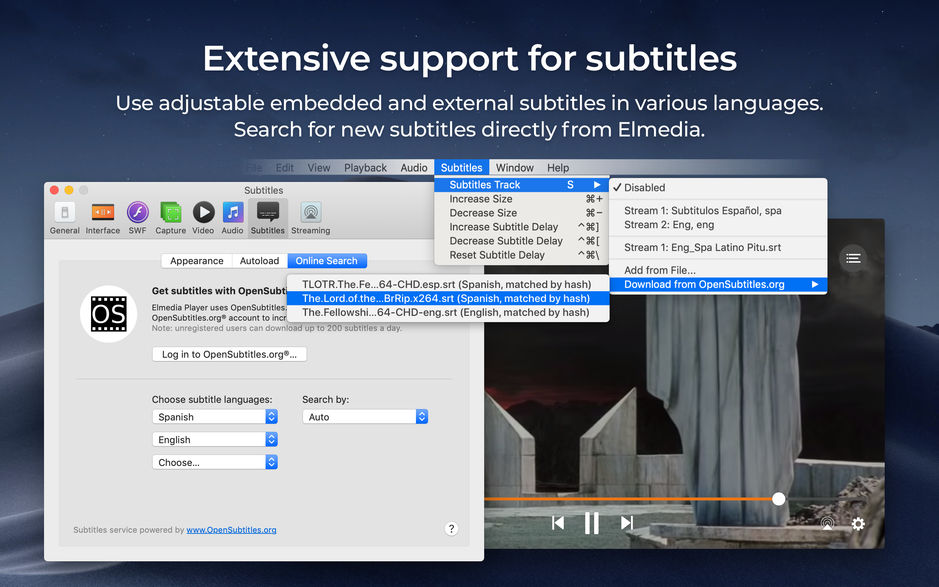The image size is (939, 587).
Task: Click Log in to OpenSubtitles.org button
Action: point(229,353)
